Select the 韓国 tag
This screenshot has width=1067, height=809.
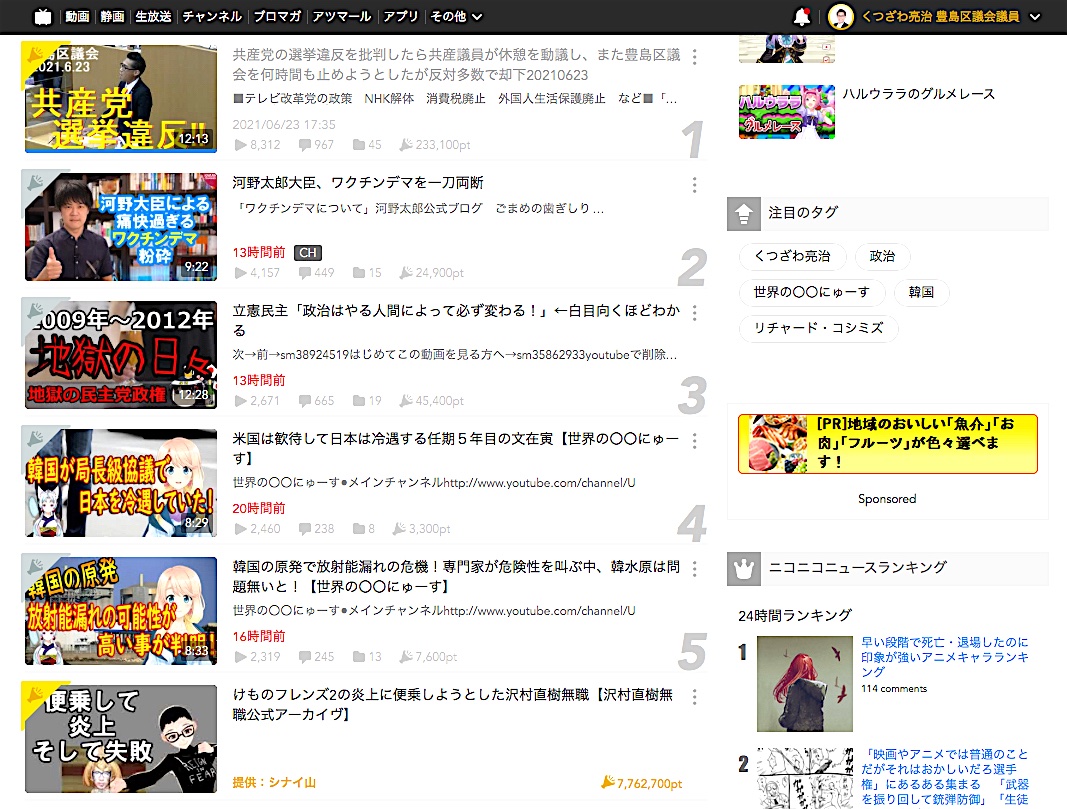click(921, 293)
